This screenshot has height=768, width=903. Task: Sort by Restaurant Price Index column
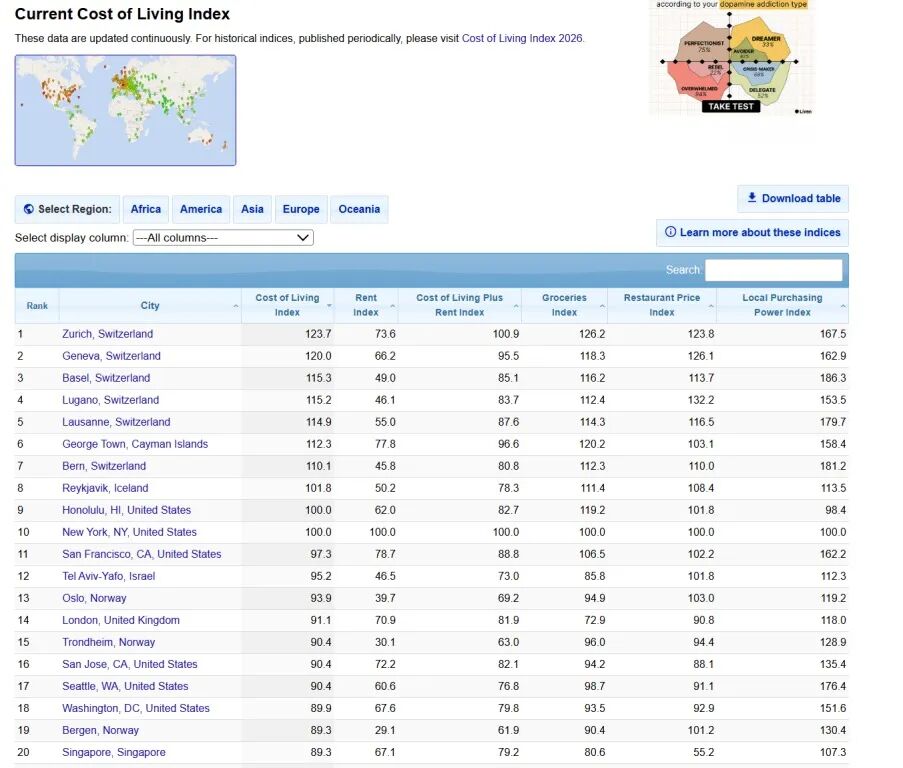[661, 305]
